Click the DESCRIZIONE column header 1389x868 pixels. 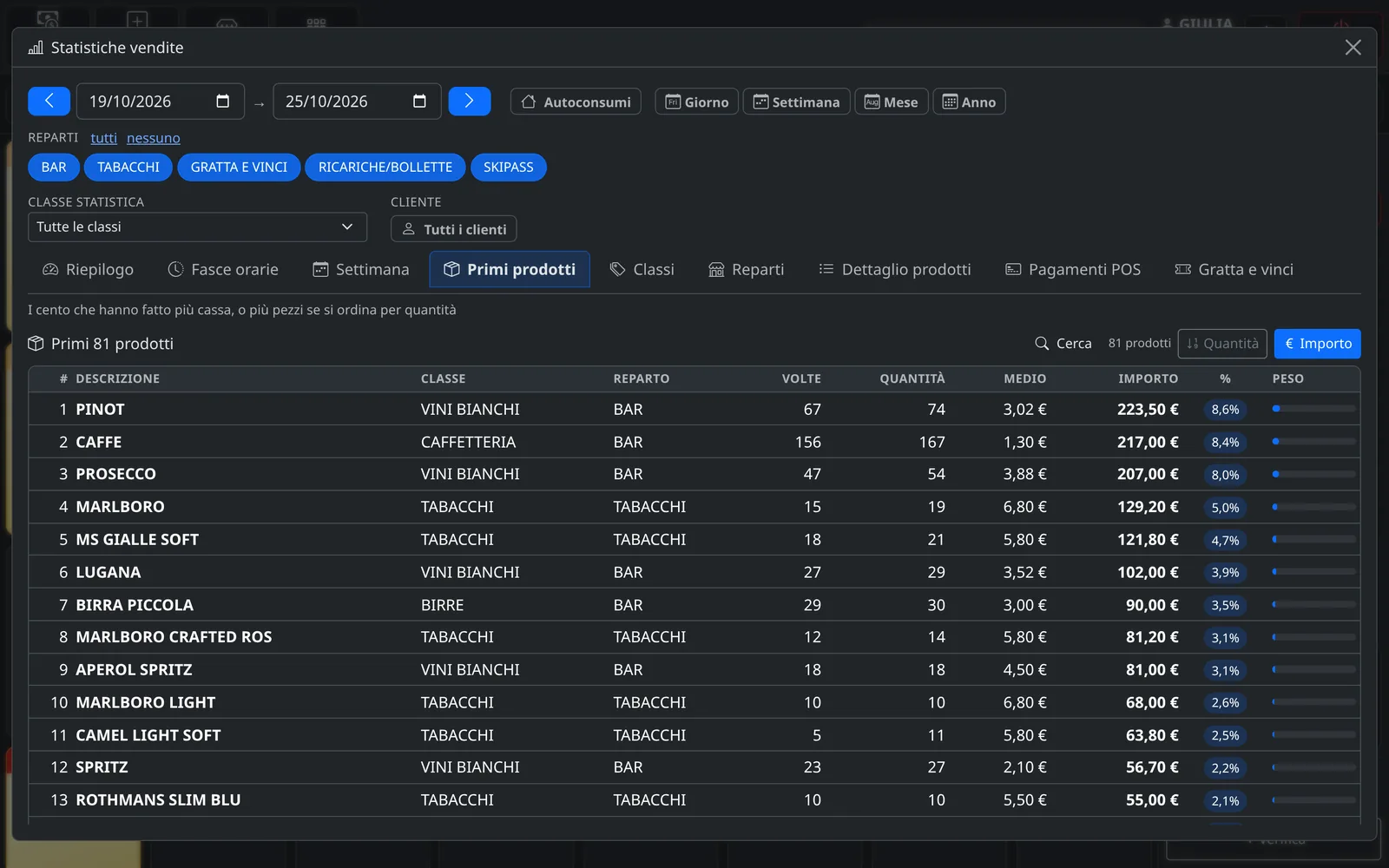coord(117,379)
